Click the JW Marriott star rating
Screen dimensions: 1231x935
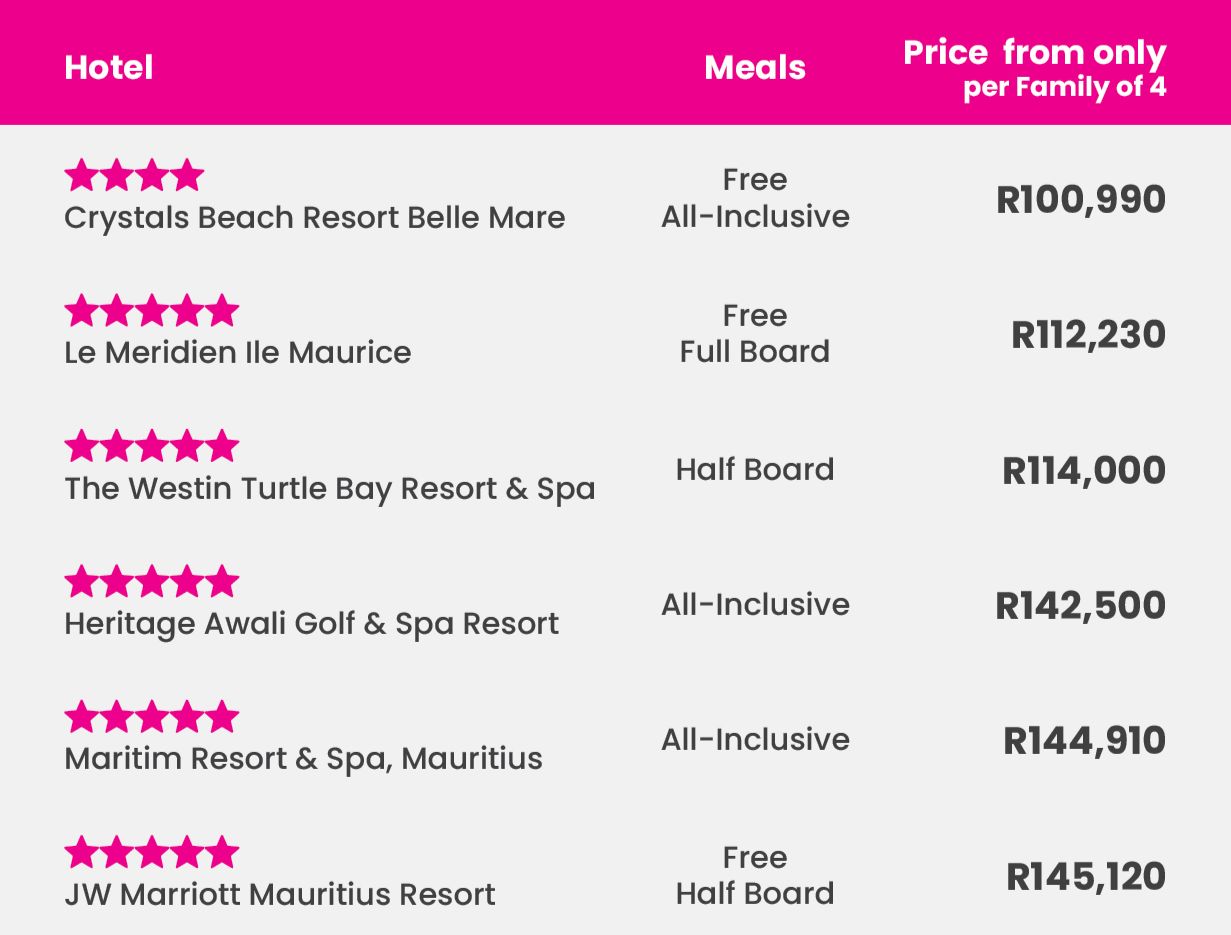tap(152, 853)
